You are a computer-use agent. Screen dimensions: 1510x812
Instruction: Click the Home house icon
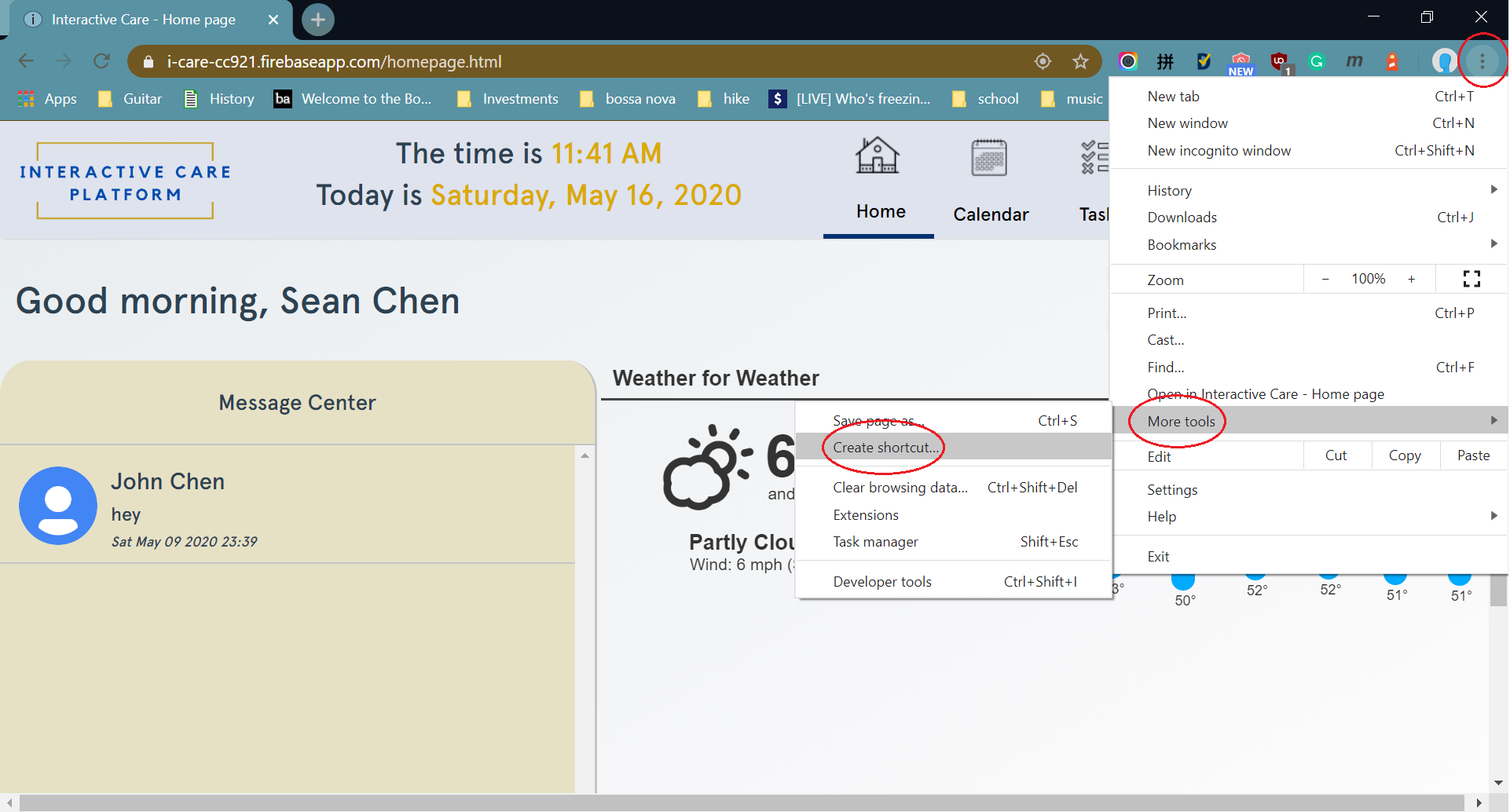point(877,156)
